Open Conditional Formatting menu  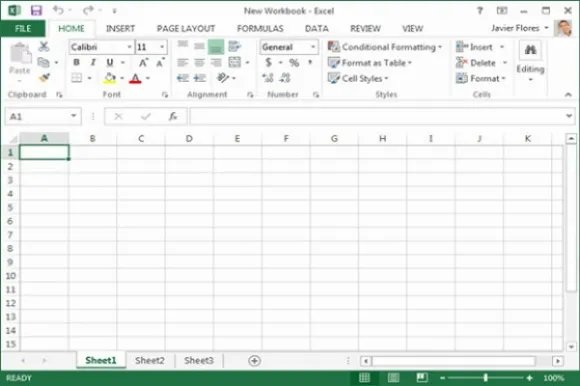pyautogui.click(x=385, y=47)
